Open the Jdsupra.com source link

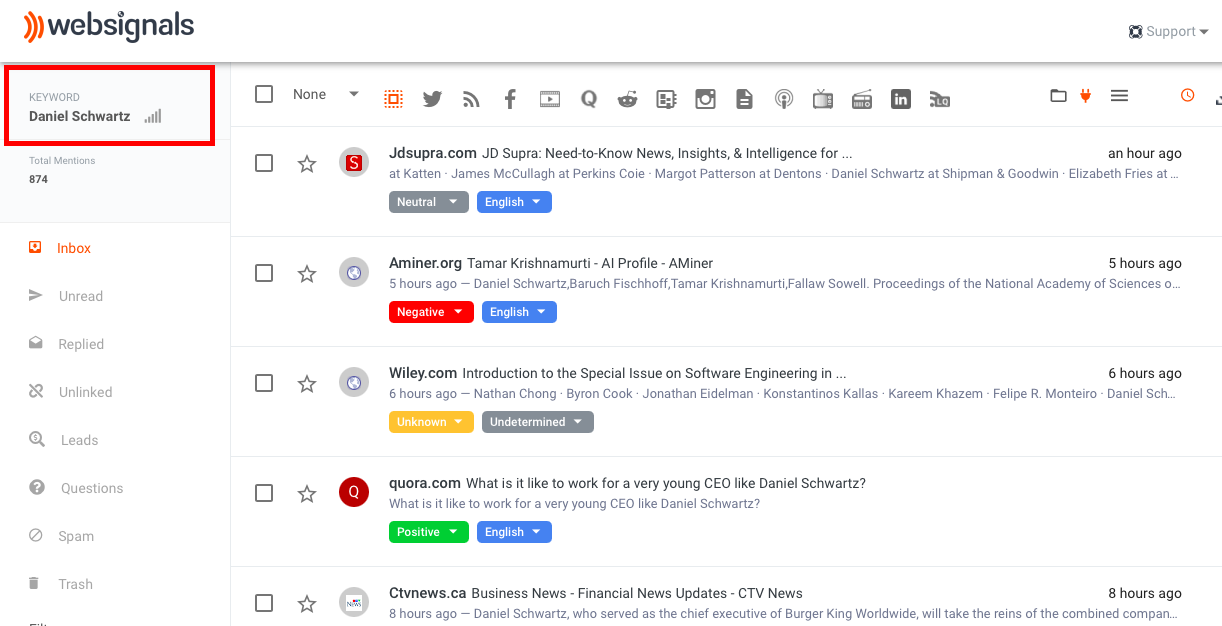(x=433, y=153)
